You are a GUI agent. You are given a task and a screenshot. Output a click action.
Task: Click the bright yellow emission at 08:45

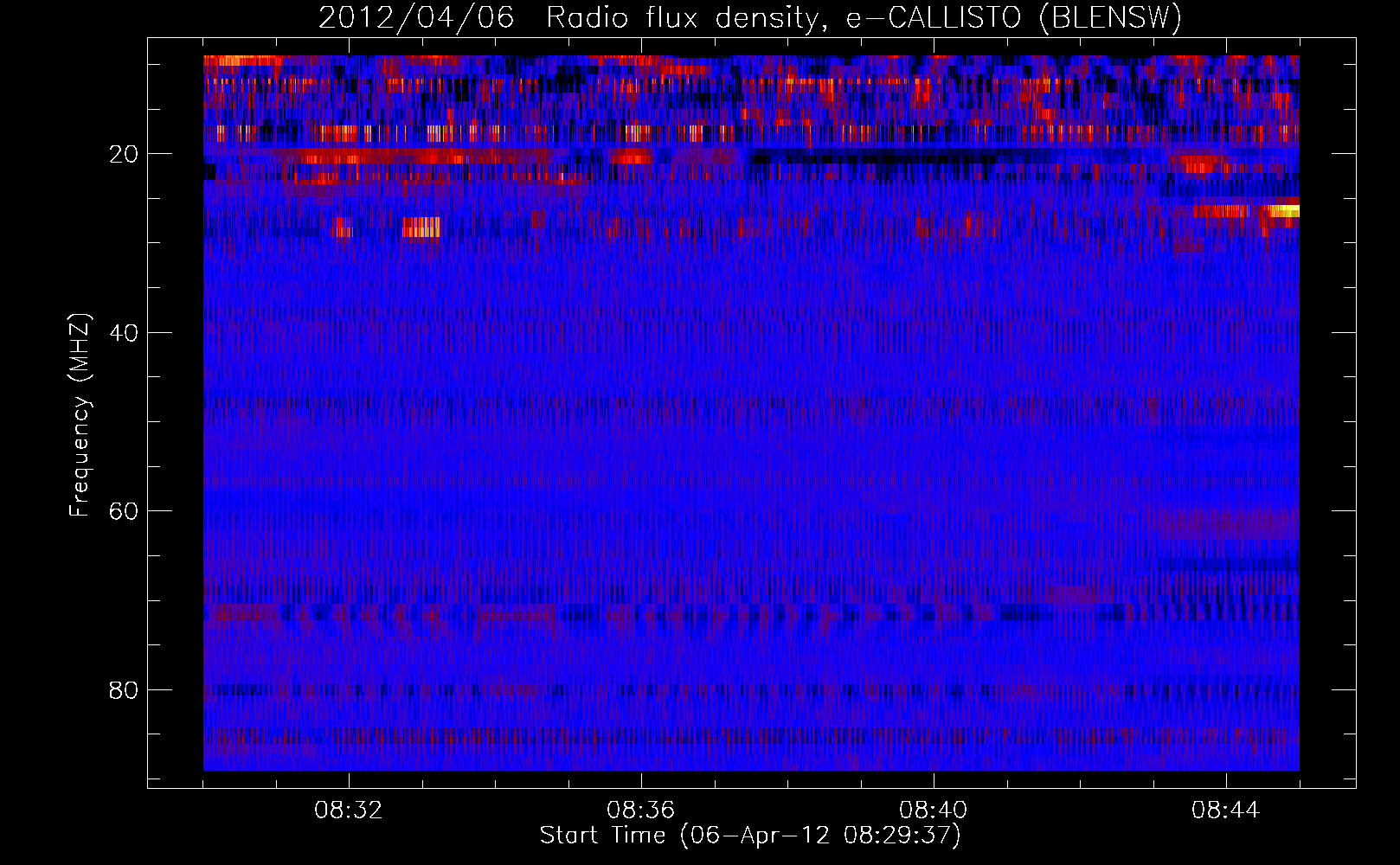click(1283, 211)
